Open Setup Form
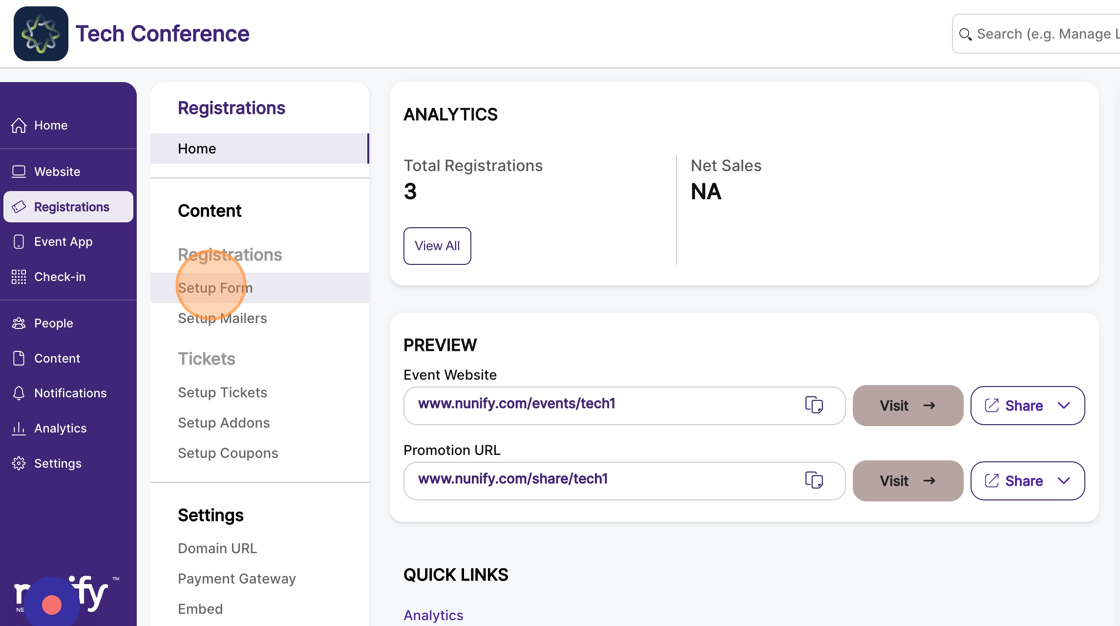Screen dimensions: 1120x626 coord(259,288)
